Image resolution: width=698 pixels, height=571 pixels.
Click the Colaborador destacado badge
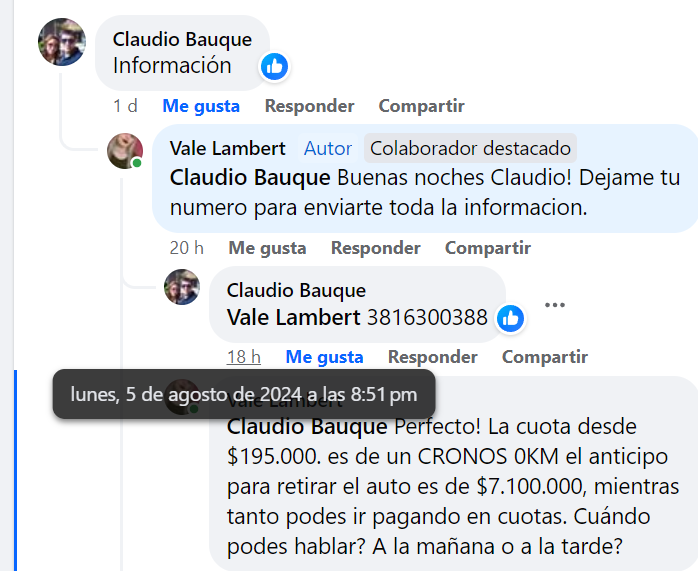(470, 148)
